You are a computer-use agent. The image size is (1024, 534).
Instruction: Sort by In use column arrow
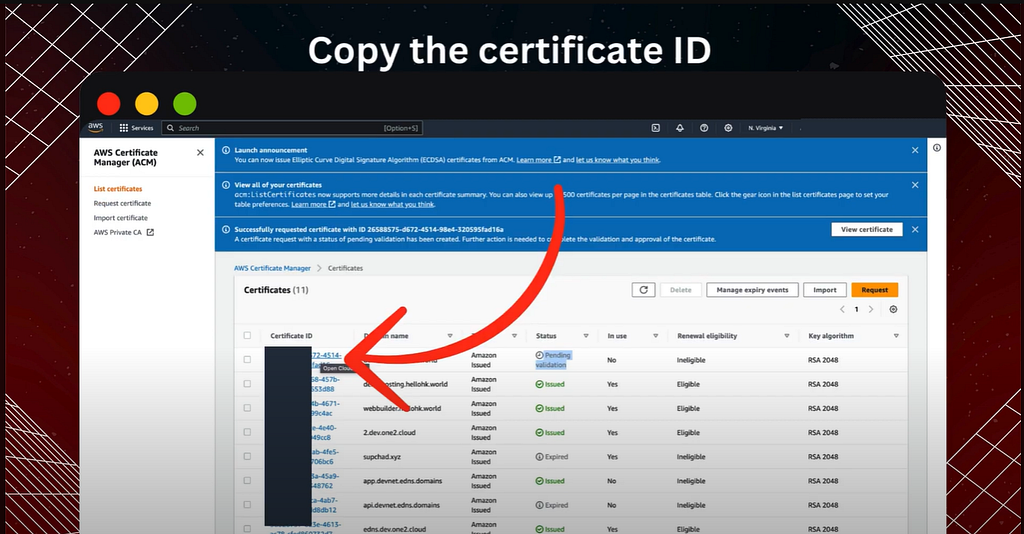(656, 336)
